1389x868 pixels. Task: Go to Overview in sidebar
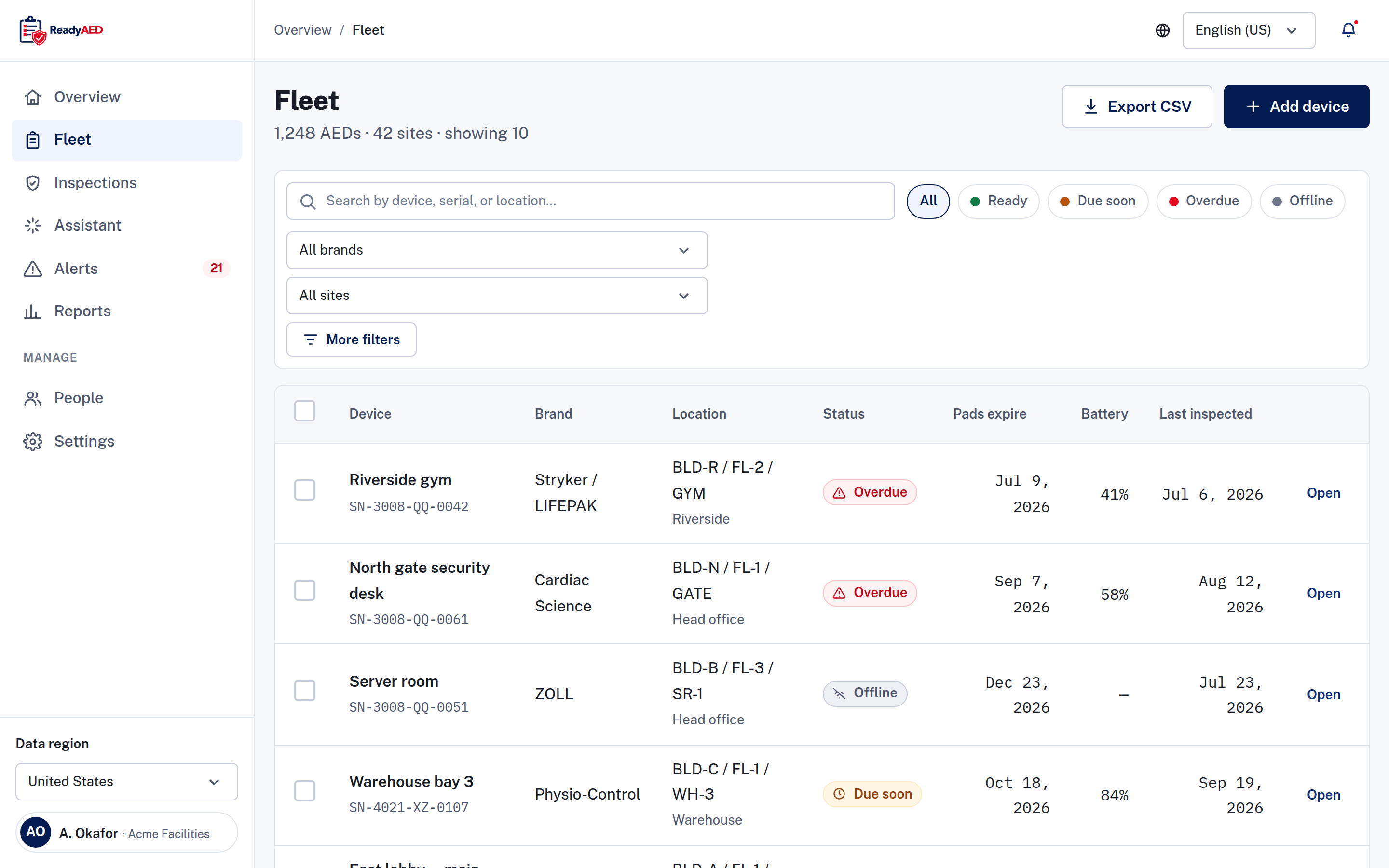[126, 97]
